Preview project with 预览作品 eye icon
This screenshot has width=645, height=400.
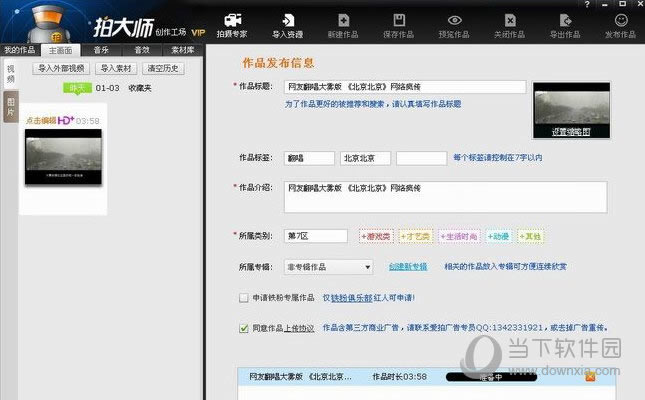455,24
